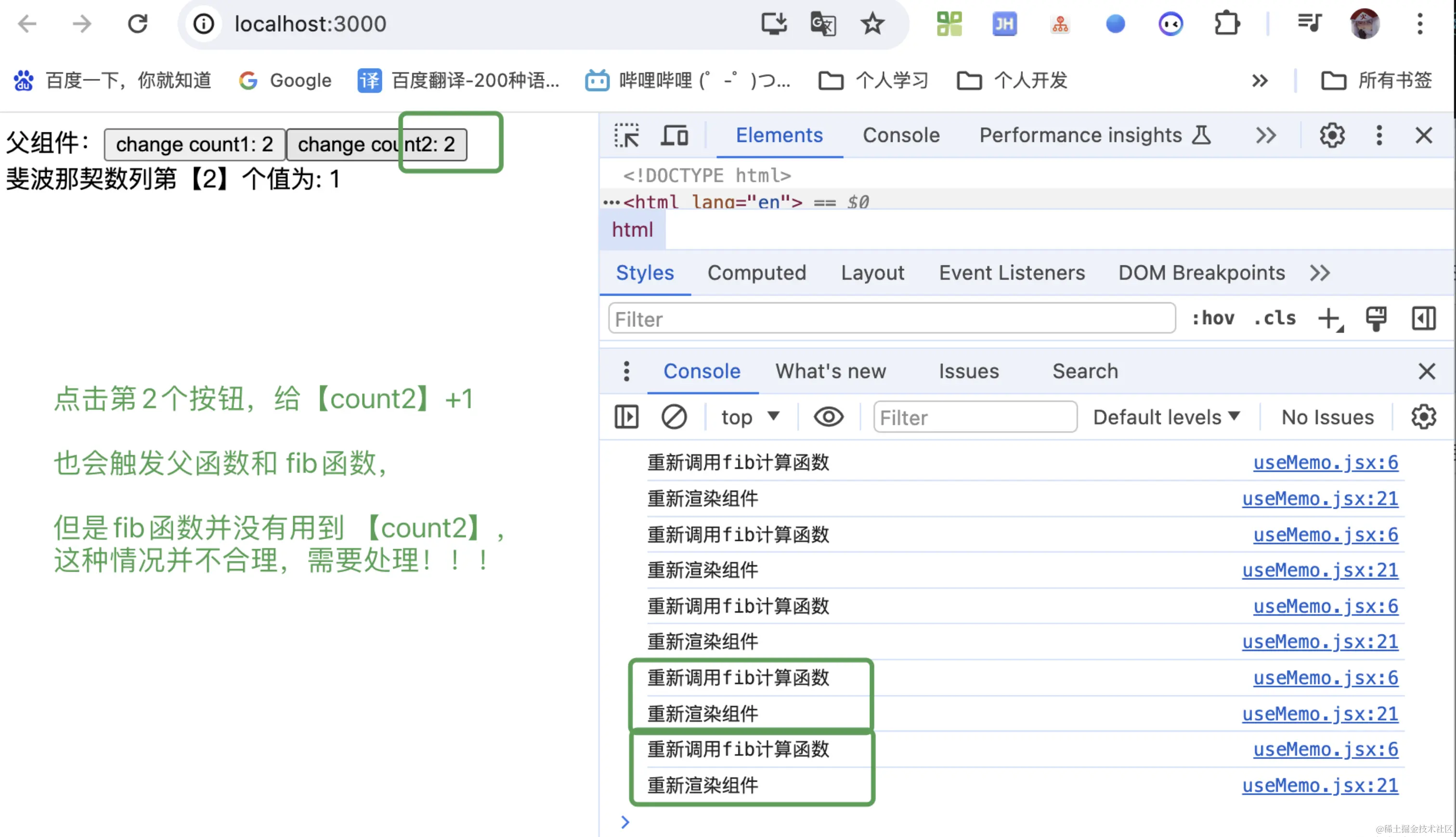Click the Styles Filter input field
The image size is (1456, 837).
pyautogui.click(x=891, y=319)
